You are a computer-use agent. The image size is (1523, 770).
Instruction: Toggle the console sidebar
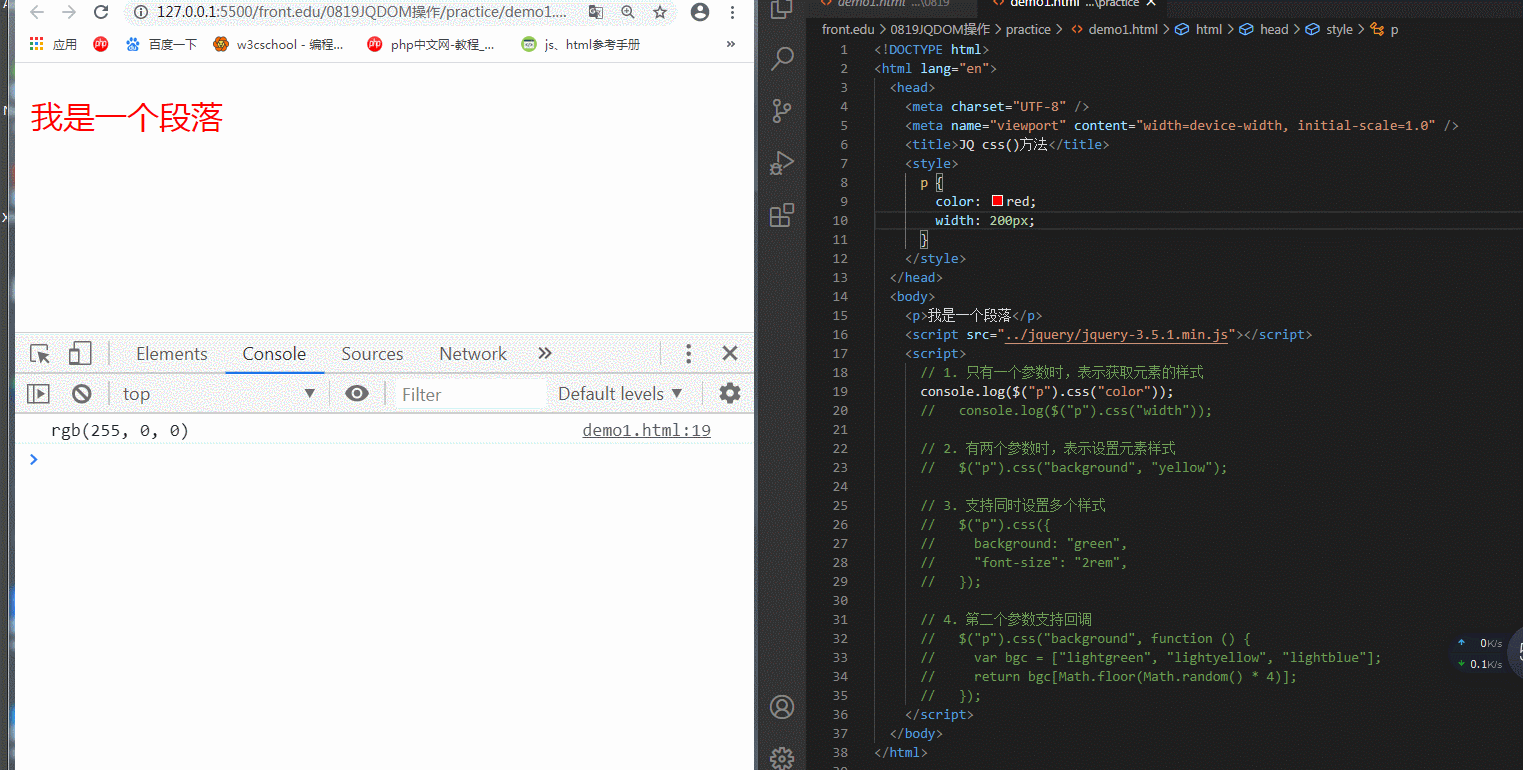click(x=38, y=394)
